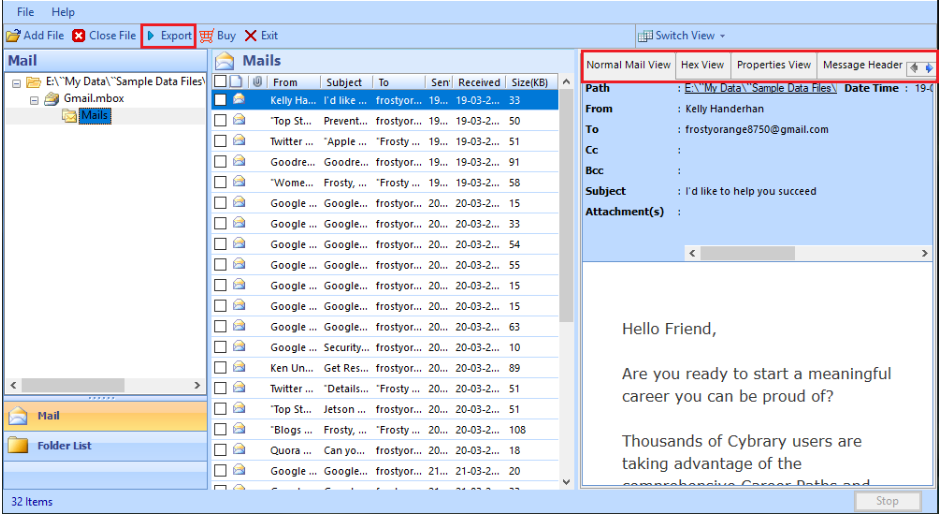Toggle the select-all checkbox in header
Screen dimensions: 941x517
(x=220, y=82)
